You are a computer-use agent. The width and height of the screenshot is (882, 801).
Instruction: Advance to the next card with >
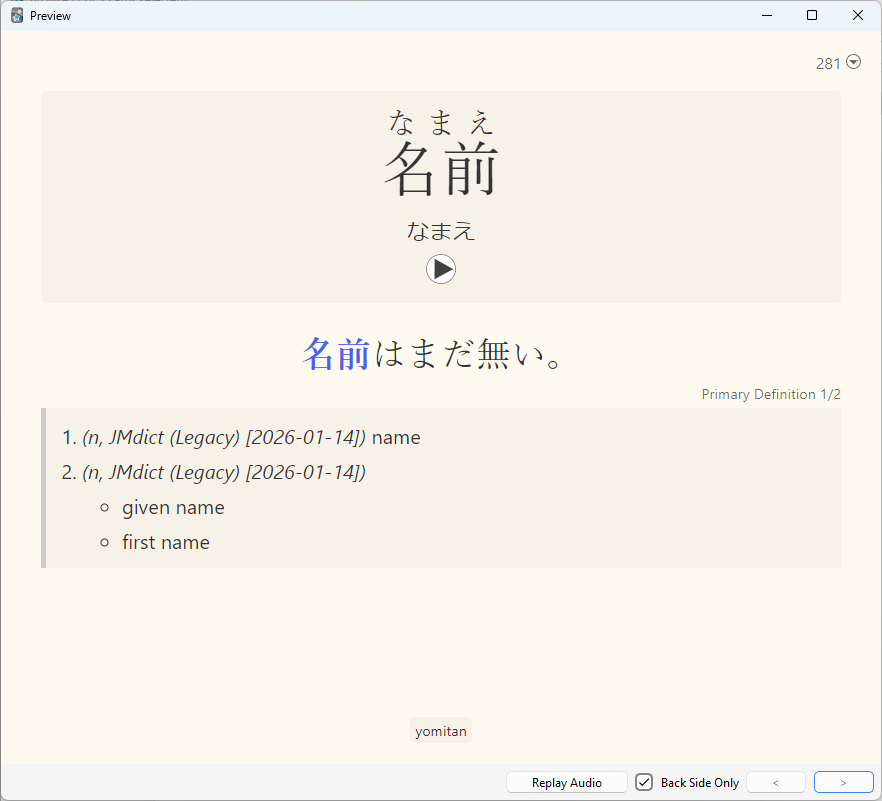tap(843, 783)
